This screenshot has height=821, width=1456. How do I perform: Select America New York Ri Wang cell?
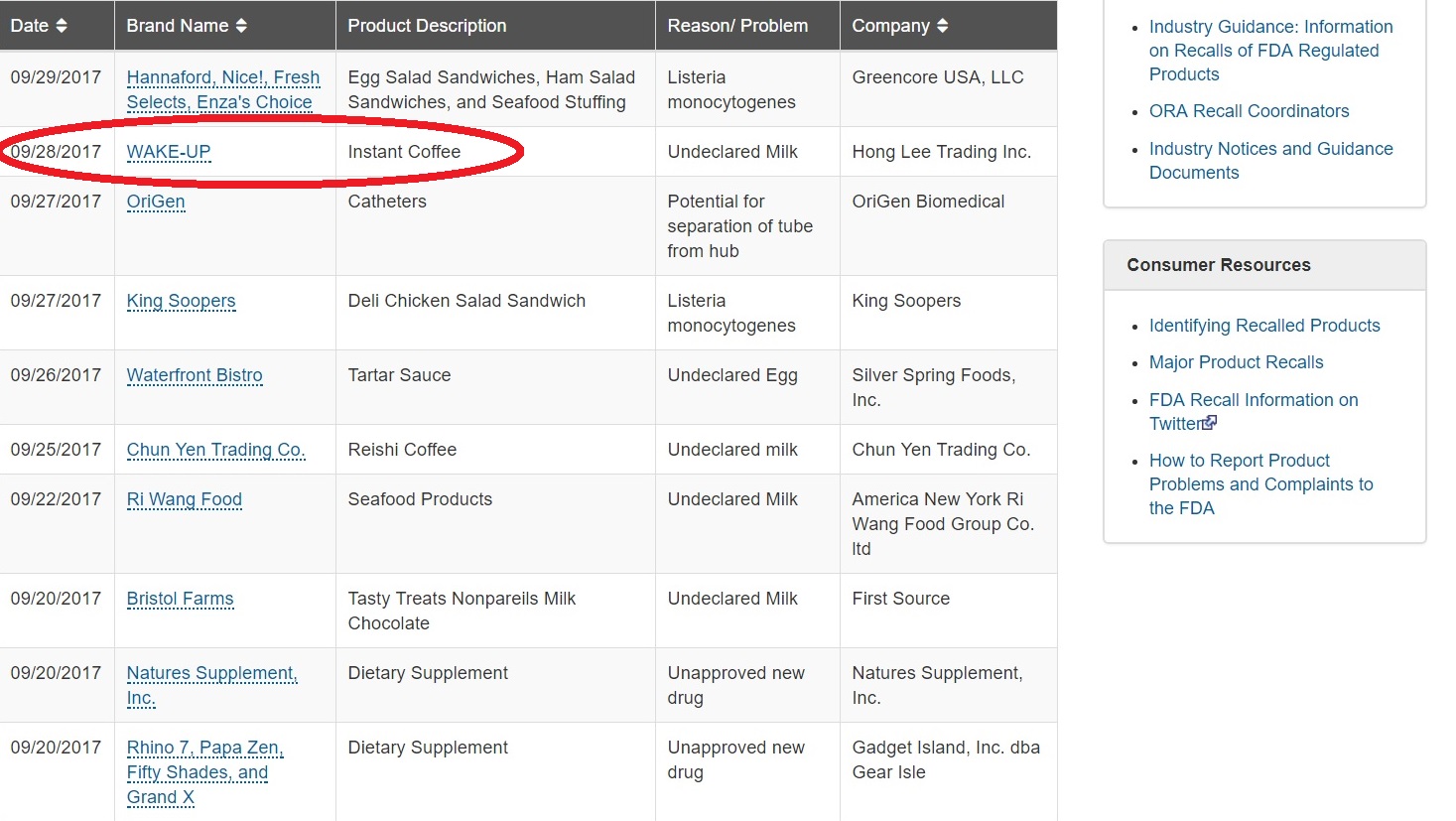(949, 524)
